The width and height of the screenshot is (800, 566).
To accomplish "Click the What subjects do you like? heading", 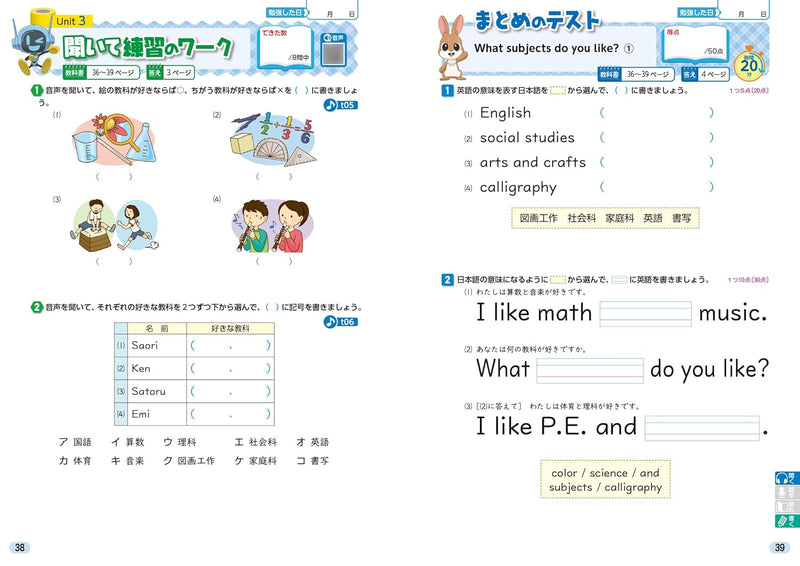I will [553, 48].
